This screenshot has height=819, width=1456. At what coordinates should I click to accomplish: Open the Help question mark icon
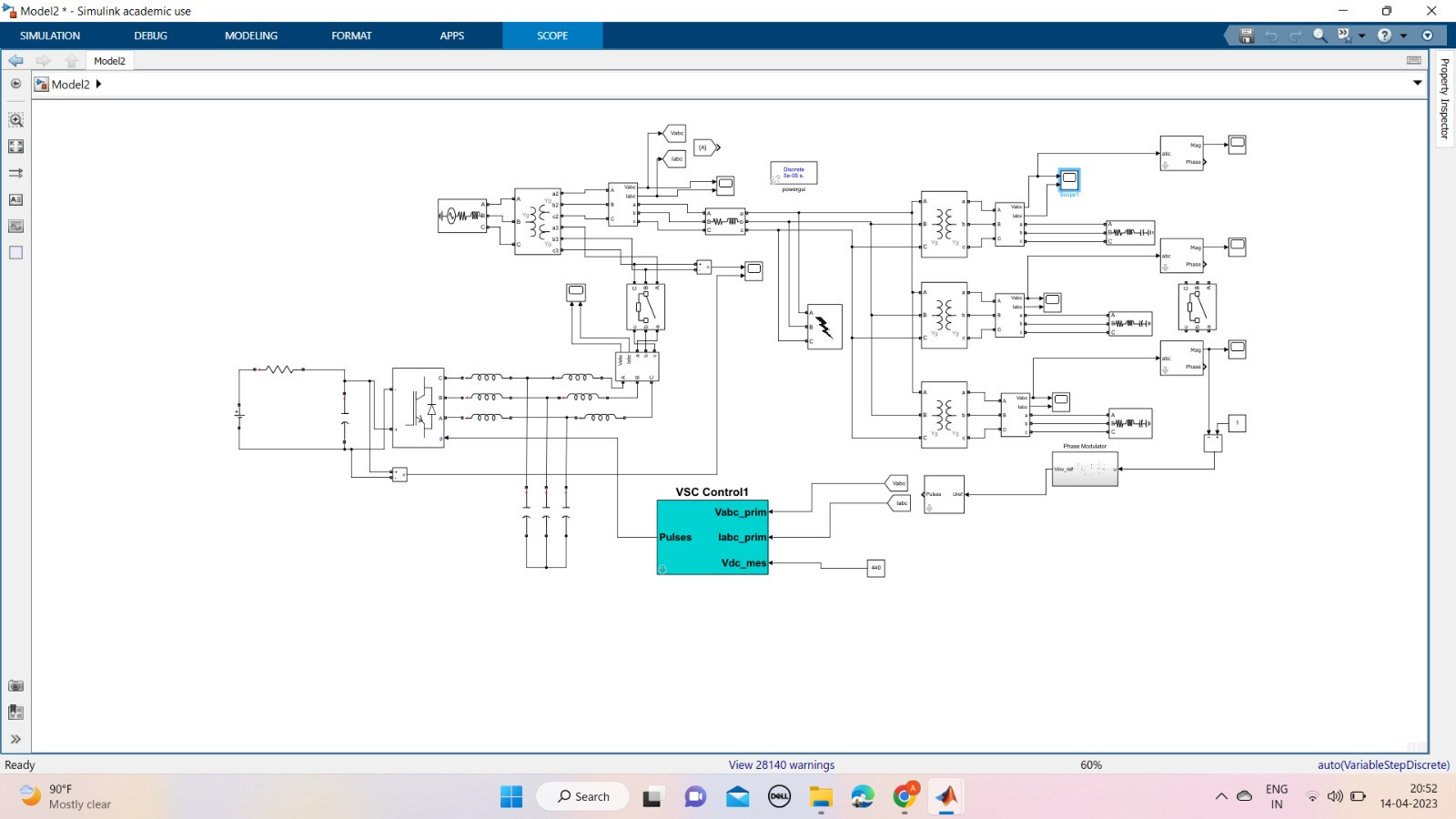(1384, 35)
